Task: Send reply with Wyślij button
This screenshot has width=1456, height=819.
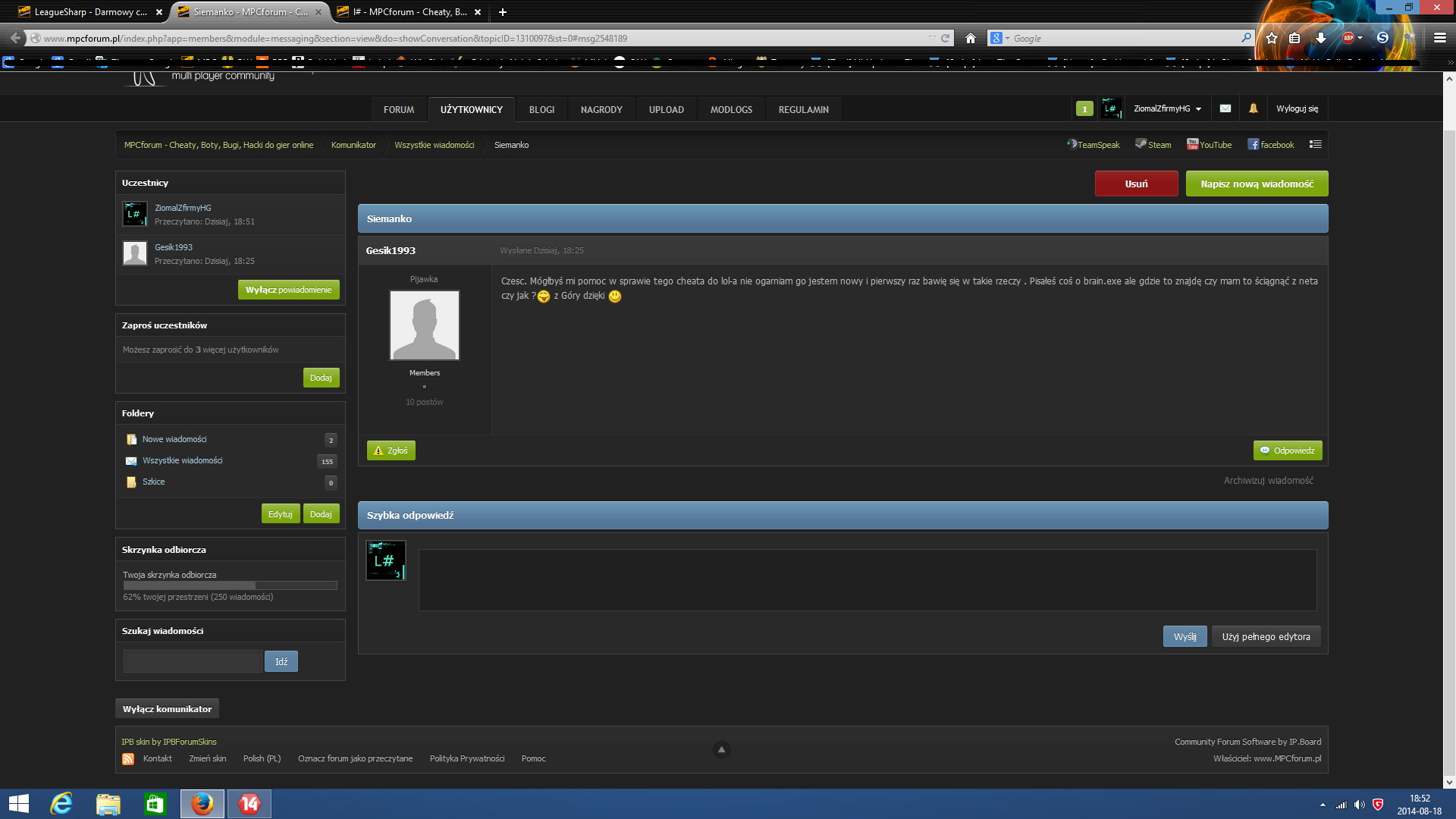Action: 1185,636
